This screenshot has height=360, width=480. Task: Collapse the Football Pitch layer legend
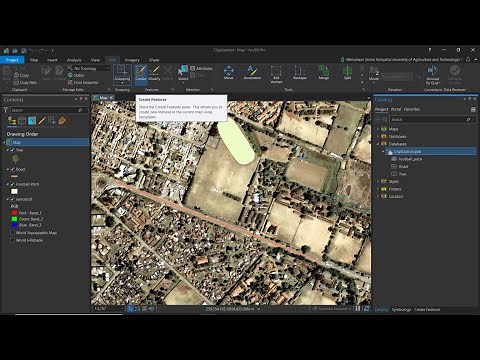pos(8,184)
